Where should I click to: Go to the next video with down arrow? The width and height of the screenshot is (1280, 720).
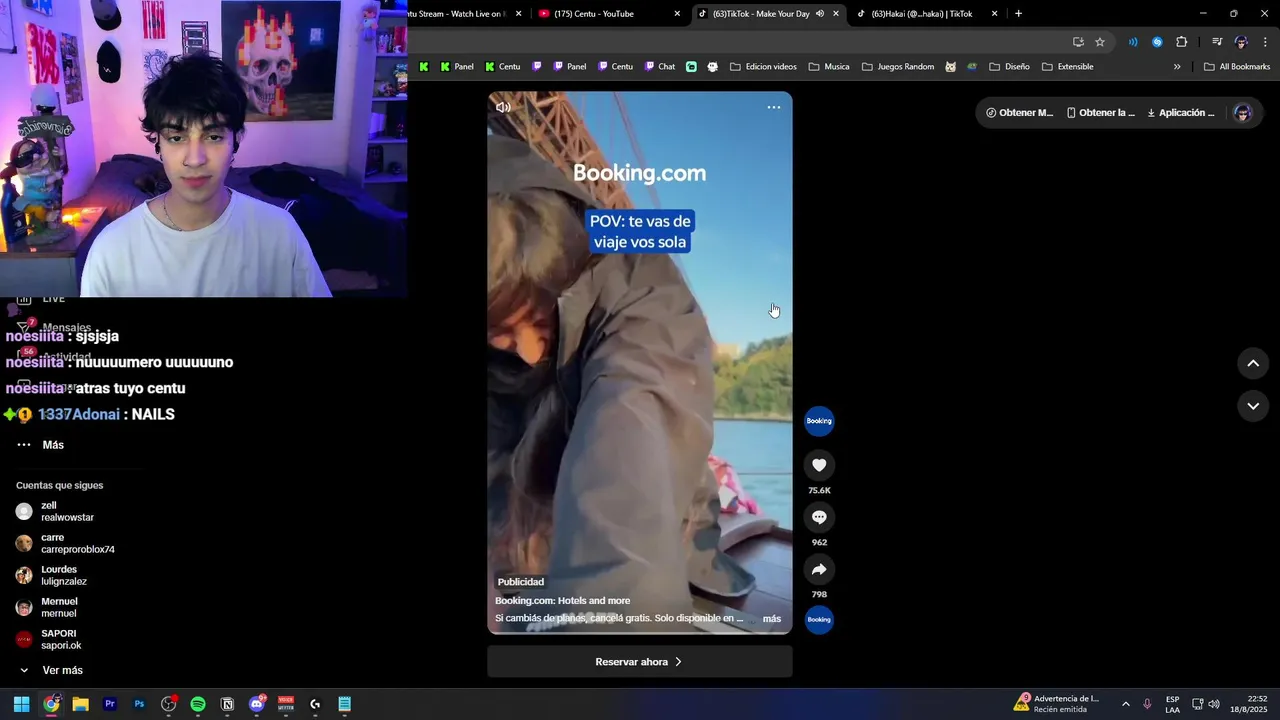point(1253,406)
